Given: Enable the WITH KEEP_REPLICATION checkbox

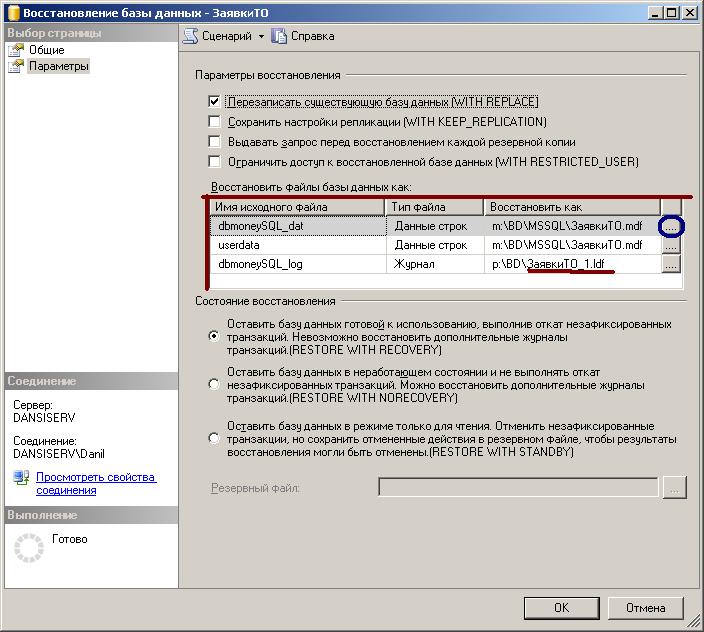Looking at the screenshot, I should tap(214, 122).
